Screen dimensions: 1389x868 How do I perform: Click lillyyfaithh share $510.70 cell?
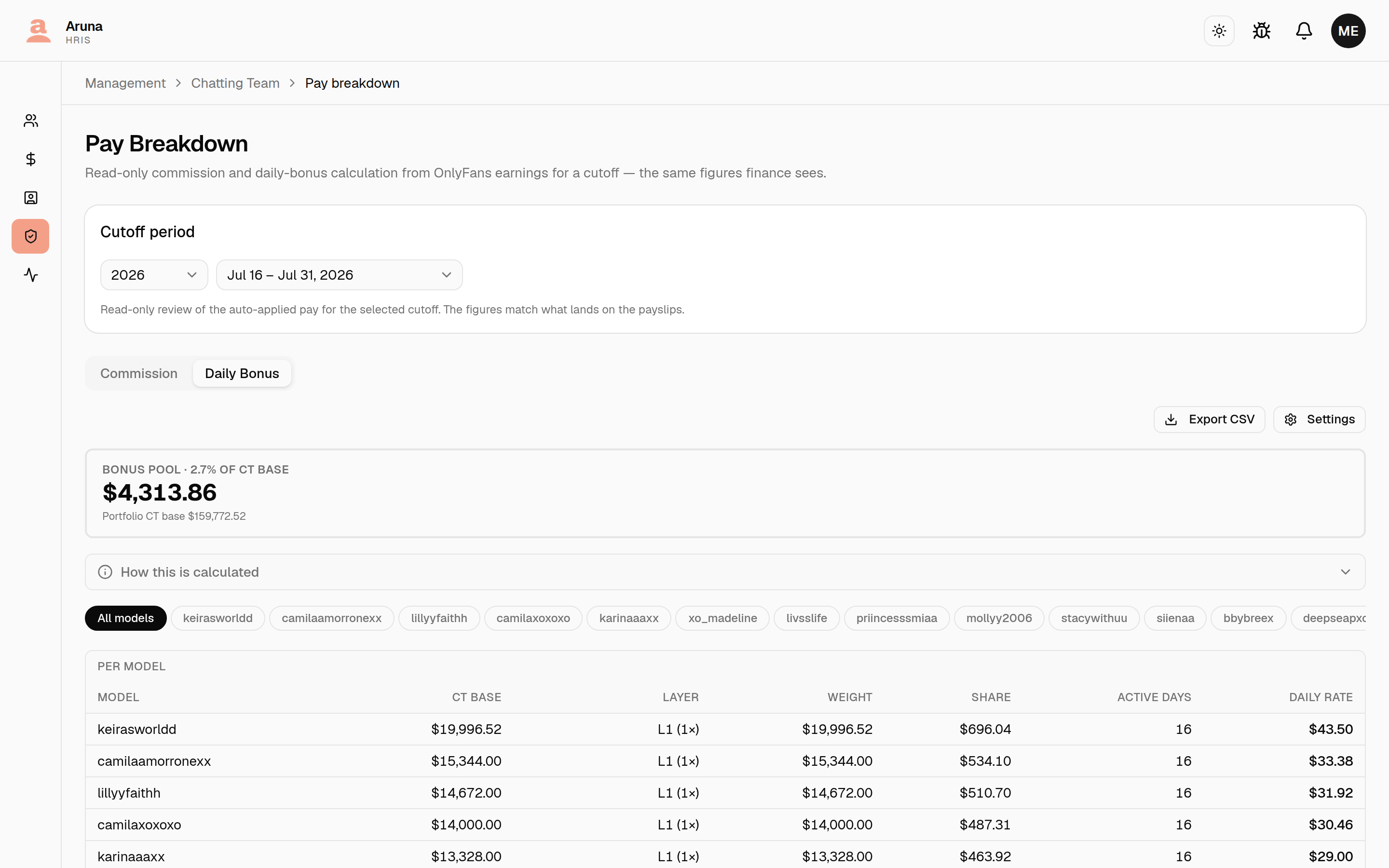coord(985,793)
